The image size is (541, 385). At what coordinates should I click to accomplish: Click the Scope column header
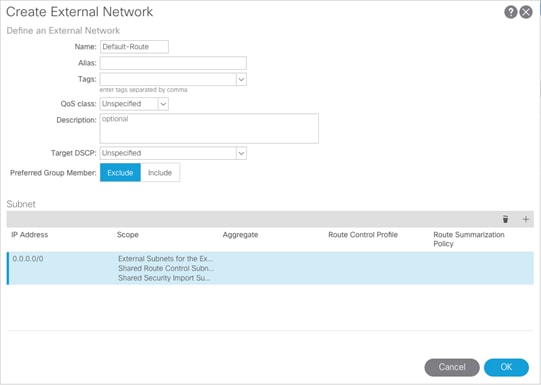pyautogui.click(x=128, y=235)
